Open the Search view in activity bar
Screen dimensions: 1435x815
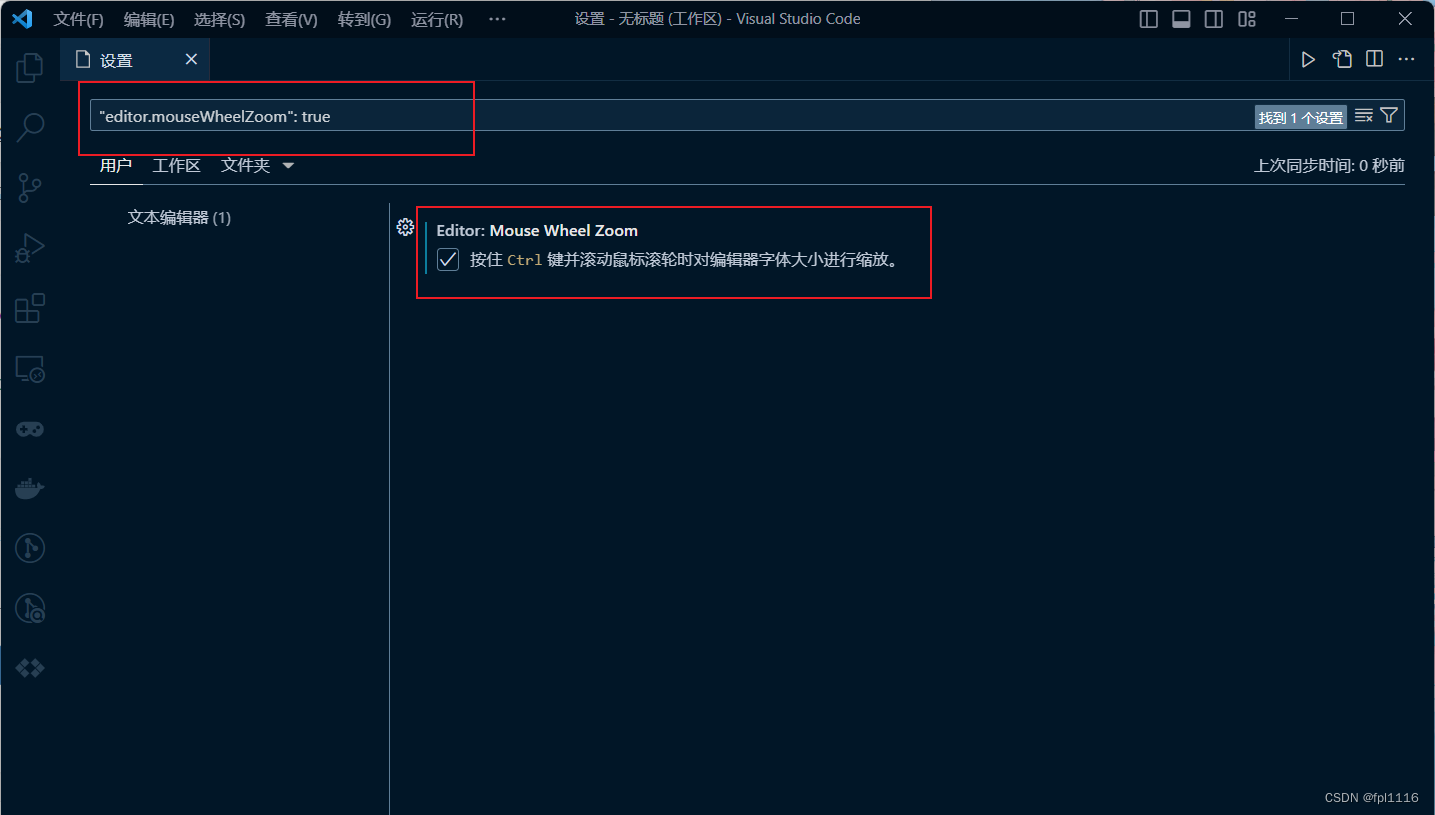[x=30, y=127]
